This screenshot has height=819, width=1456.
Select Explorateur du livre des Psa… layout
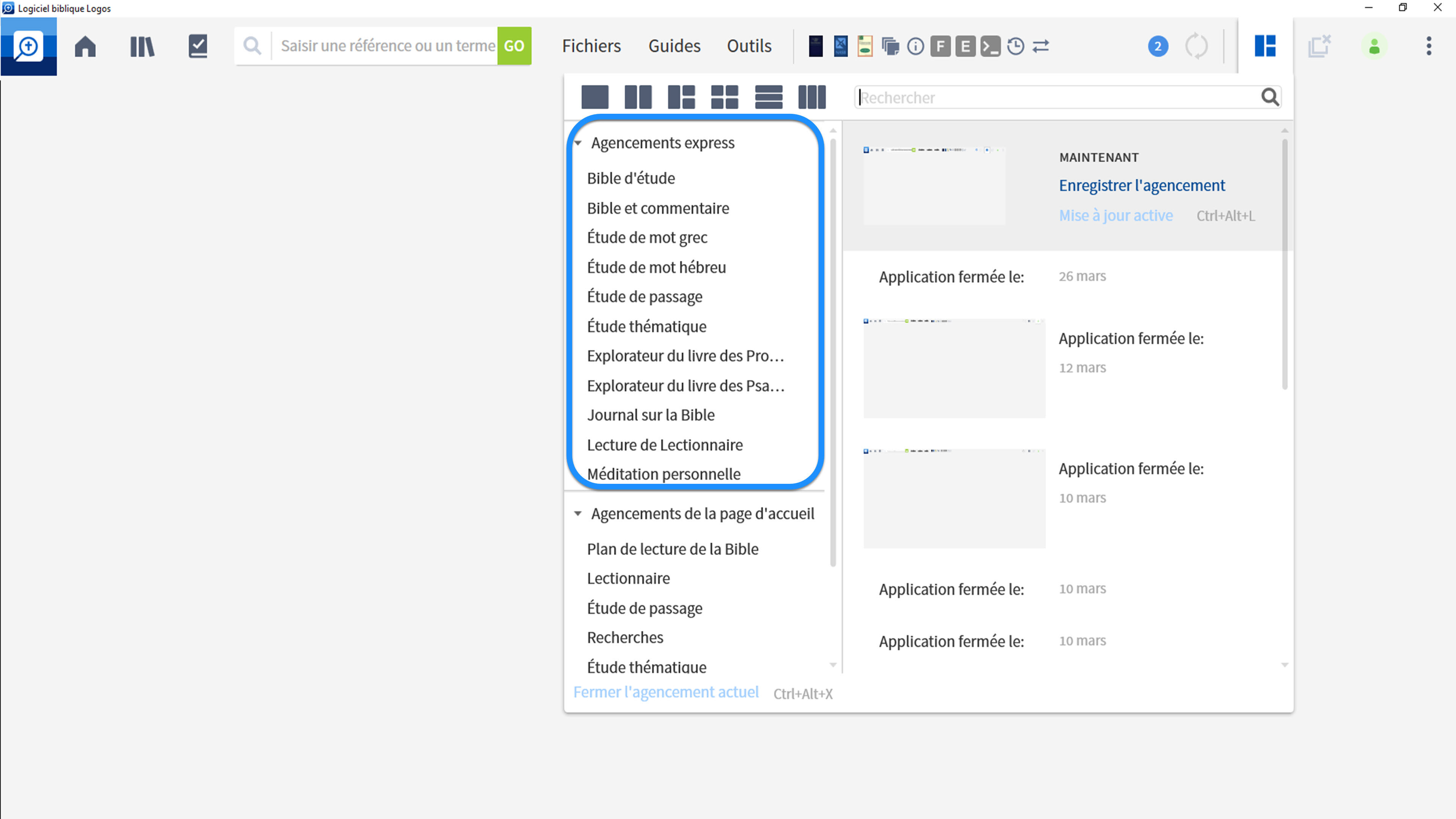686,386
